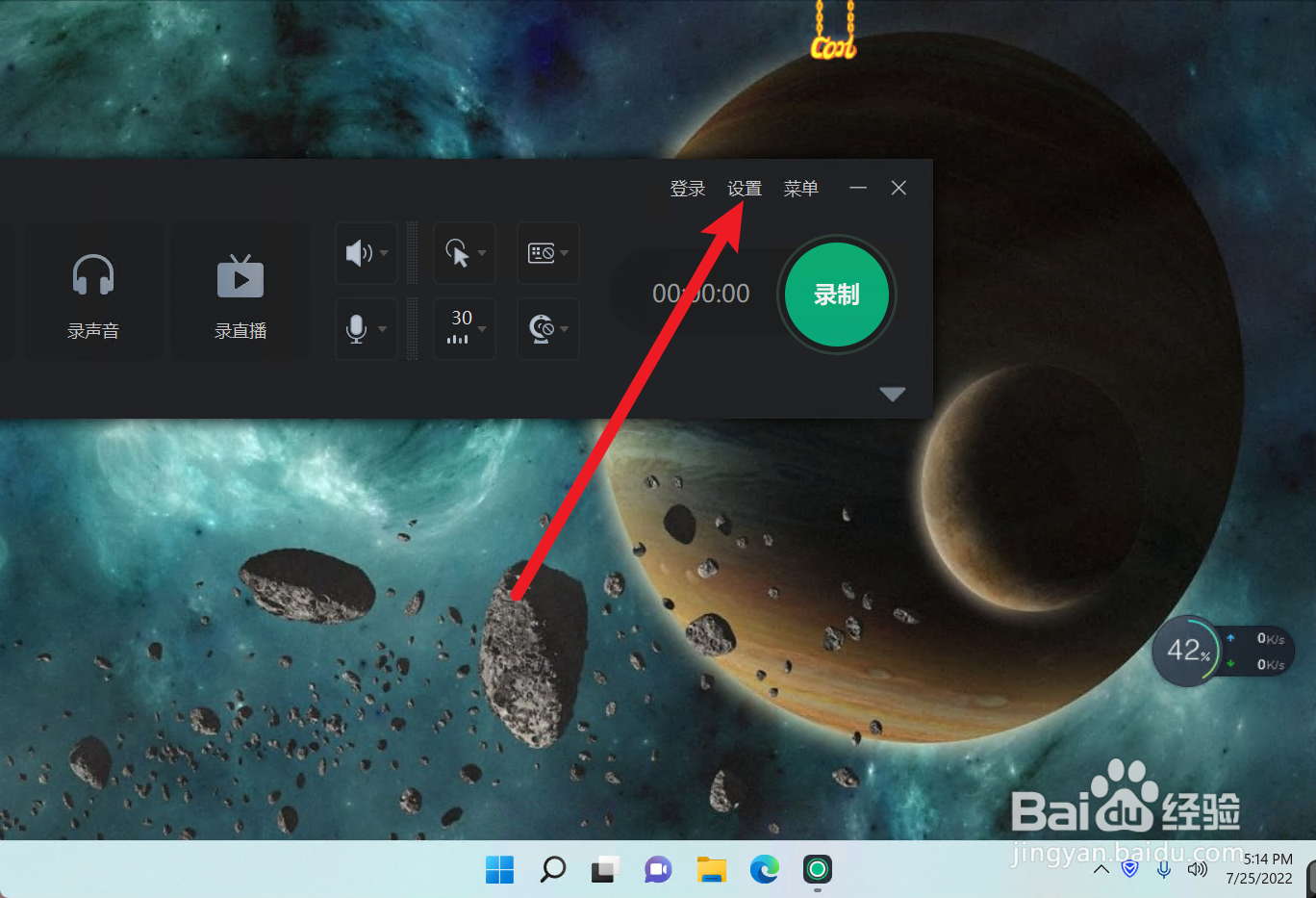Viewport: 1316px width, 898px height.
Task: Show hidden system tray icons
Action: click(x=1101, y=869)
